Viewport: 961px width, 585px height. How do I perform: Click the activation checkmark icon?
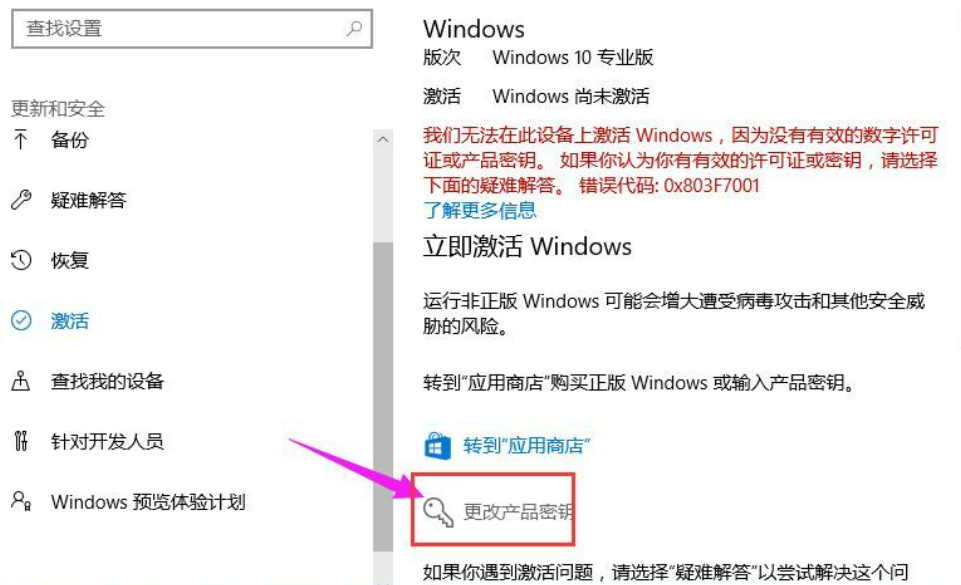(21, 320)
